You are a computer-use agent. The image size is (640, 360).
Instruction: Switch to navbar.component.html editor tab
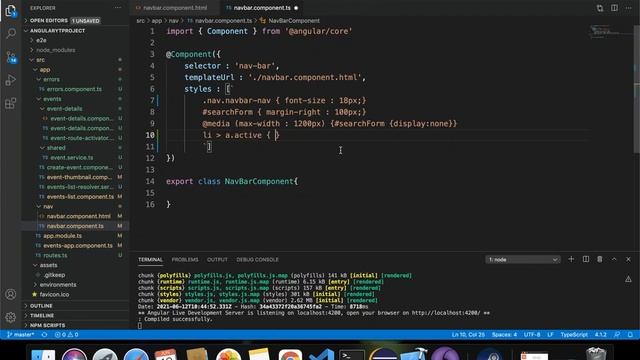click(x=175, y=8)
